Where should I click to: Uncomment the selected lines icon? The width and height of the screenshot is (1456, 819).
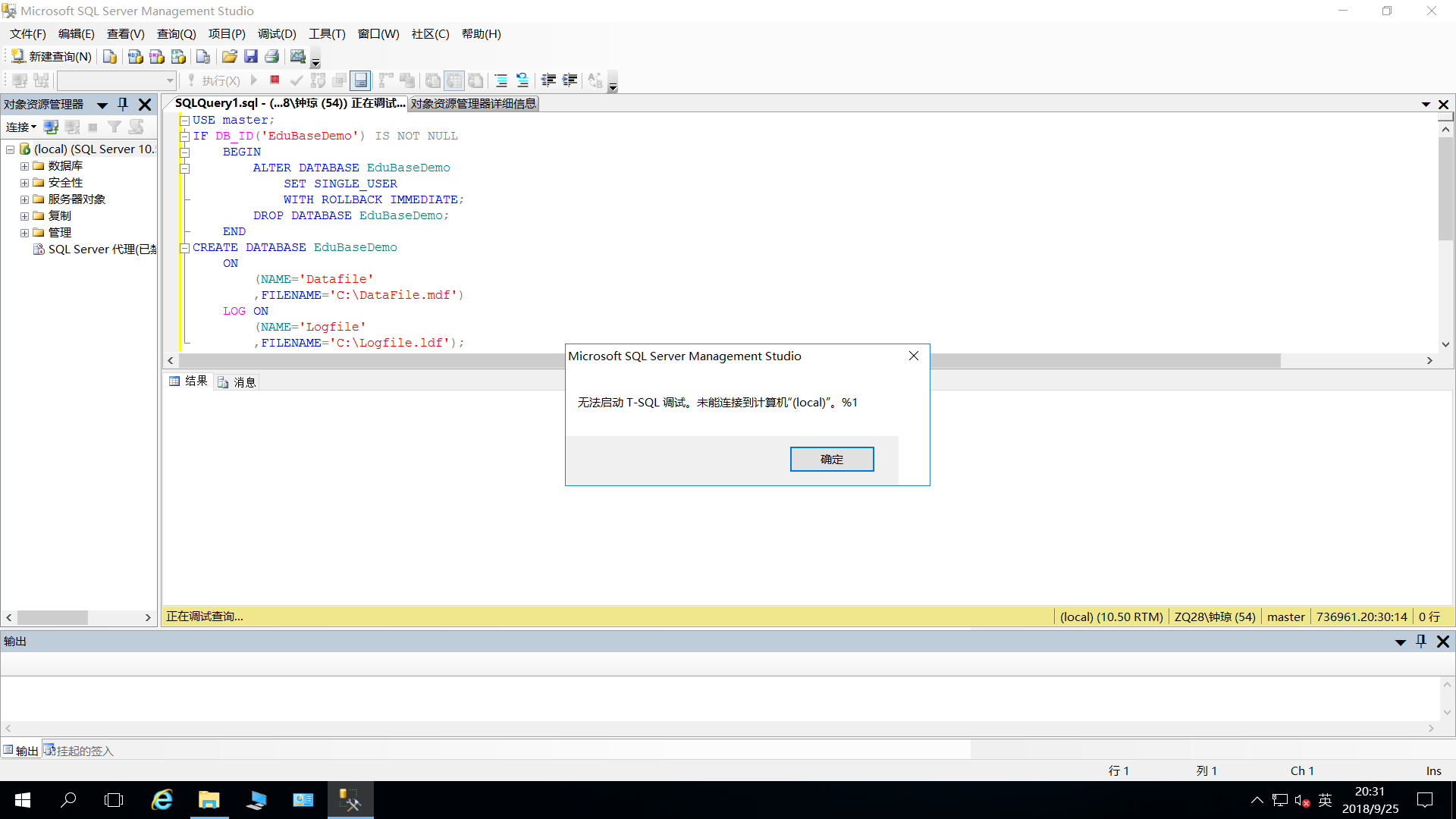[522, 80]
